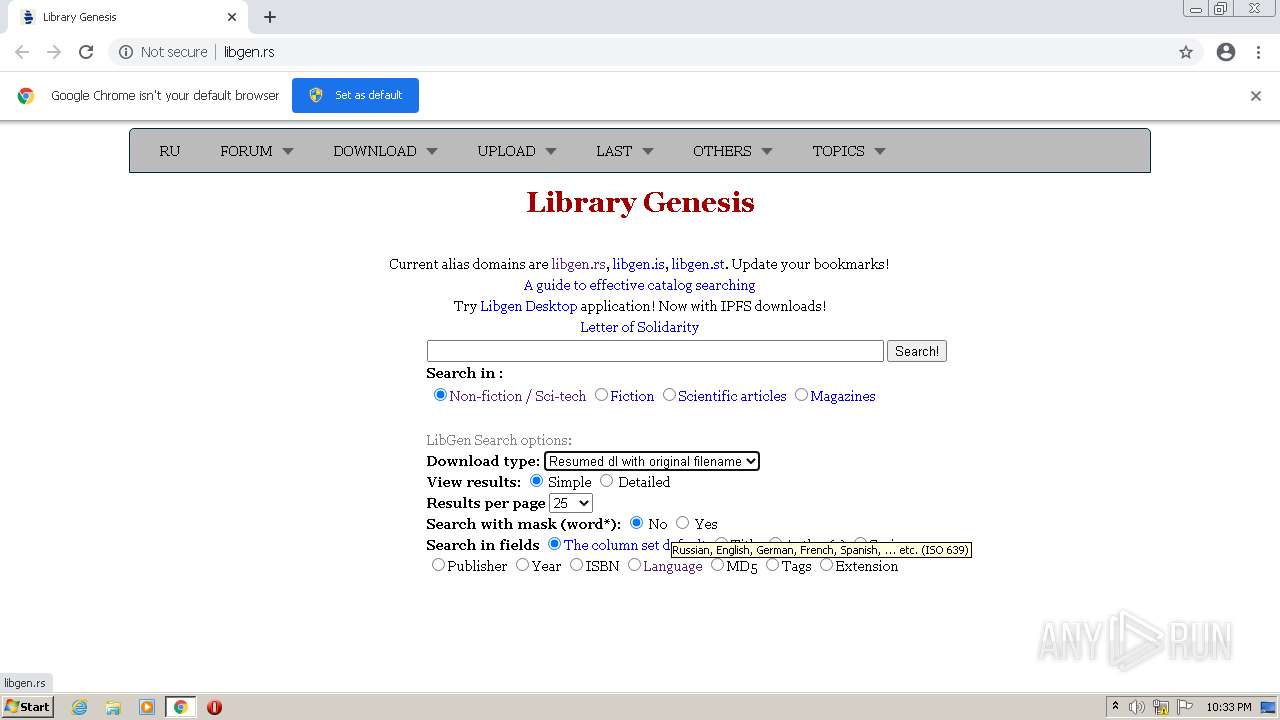Select the Magazines radio button

pyautogui.click(x=801, y=395)
